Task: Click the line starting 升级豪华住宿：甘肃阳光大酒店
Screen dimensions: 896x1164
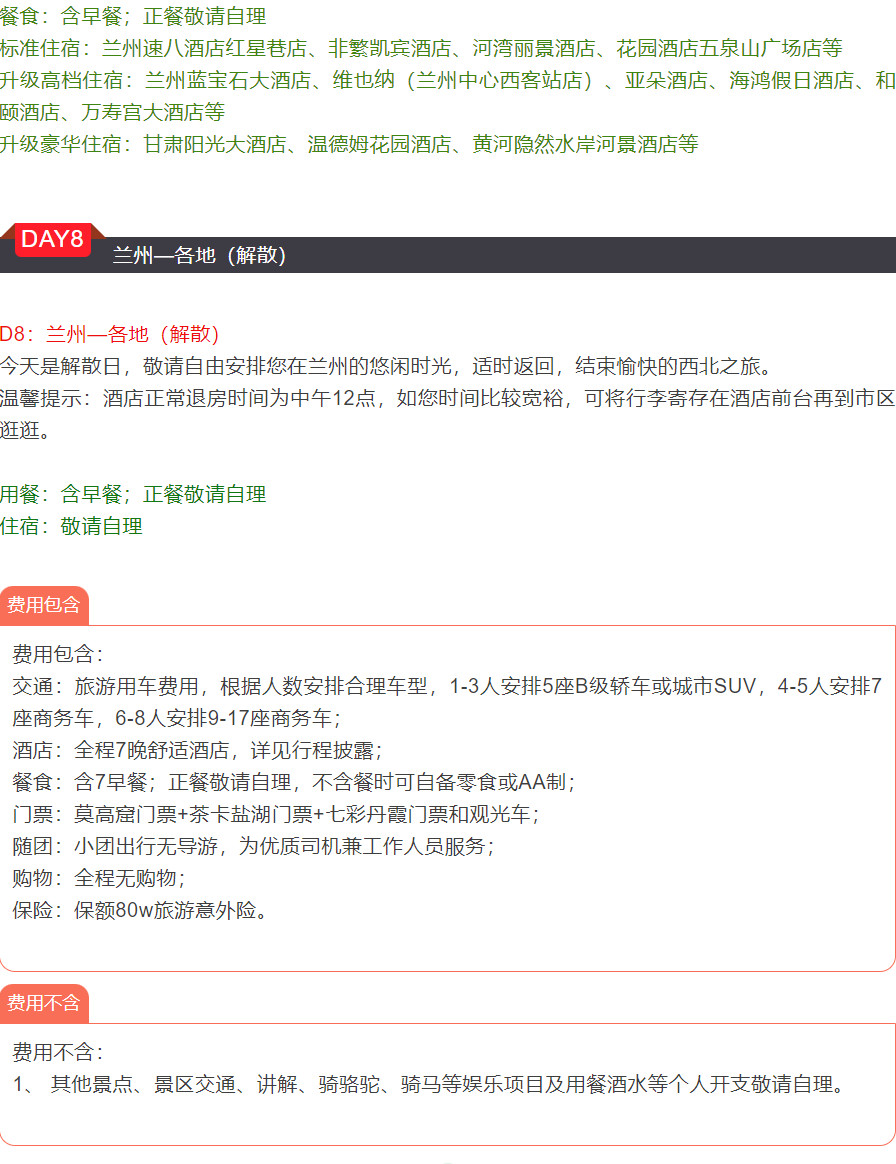Action: point(349,144)
